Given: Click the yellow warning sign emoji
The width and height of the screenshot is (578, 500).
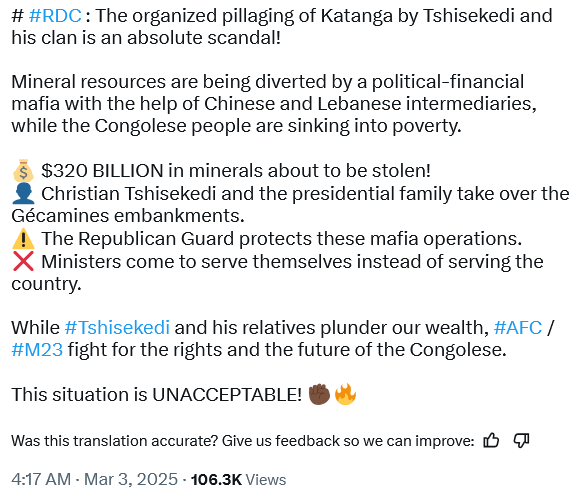Looking at the screenshot, I should 23,239.
